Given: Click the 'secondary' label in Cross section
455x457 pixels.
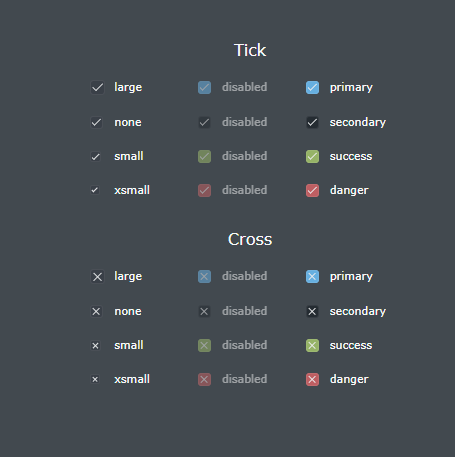Looking at the screenshot, I should (358, 311).
